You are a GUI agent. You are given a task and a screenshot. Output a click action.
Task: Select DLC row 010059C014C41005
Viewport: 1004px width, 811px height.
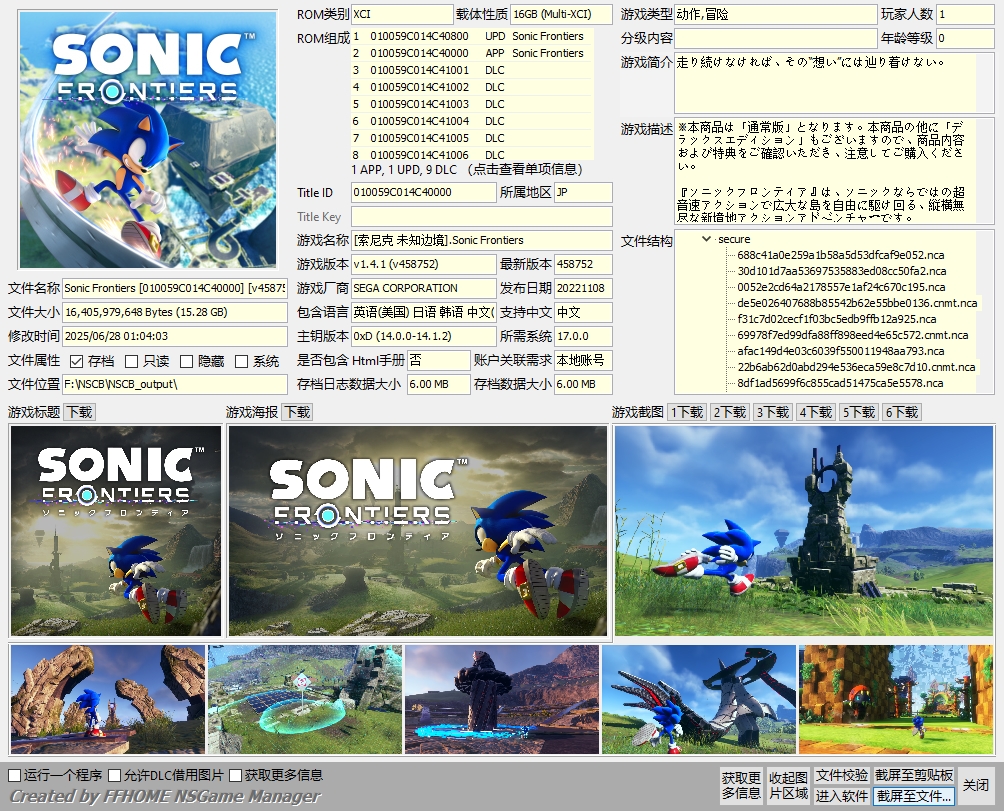472,138
